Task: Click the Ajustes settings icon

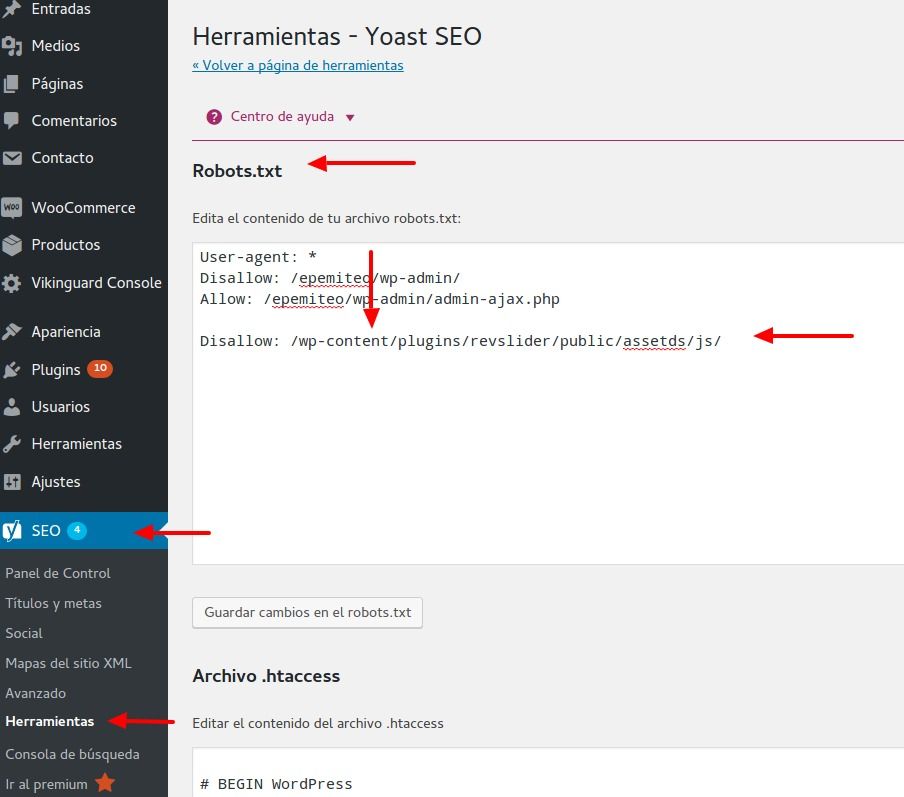Action: click(12, 482)
